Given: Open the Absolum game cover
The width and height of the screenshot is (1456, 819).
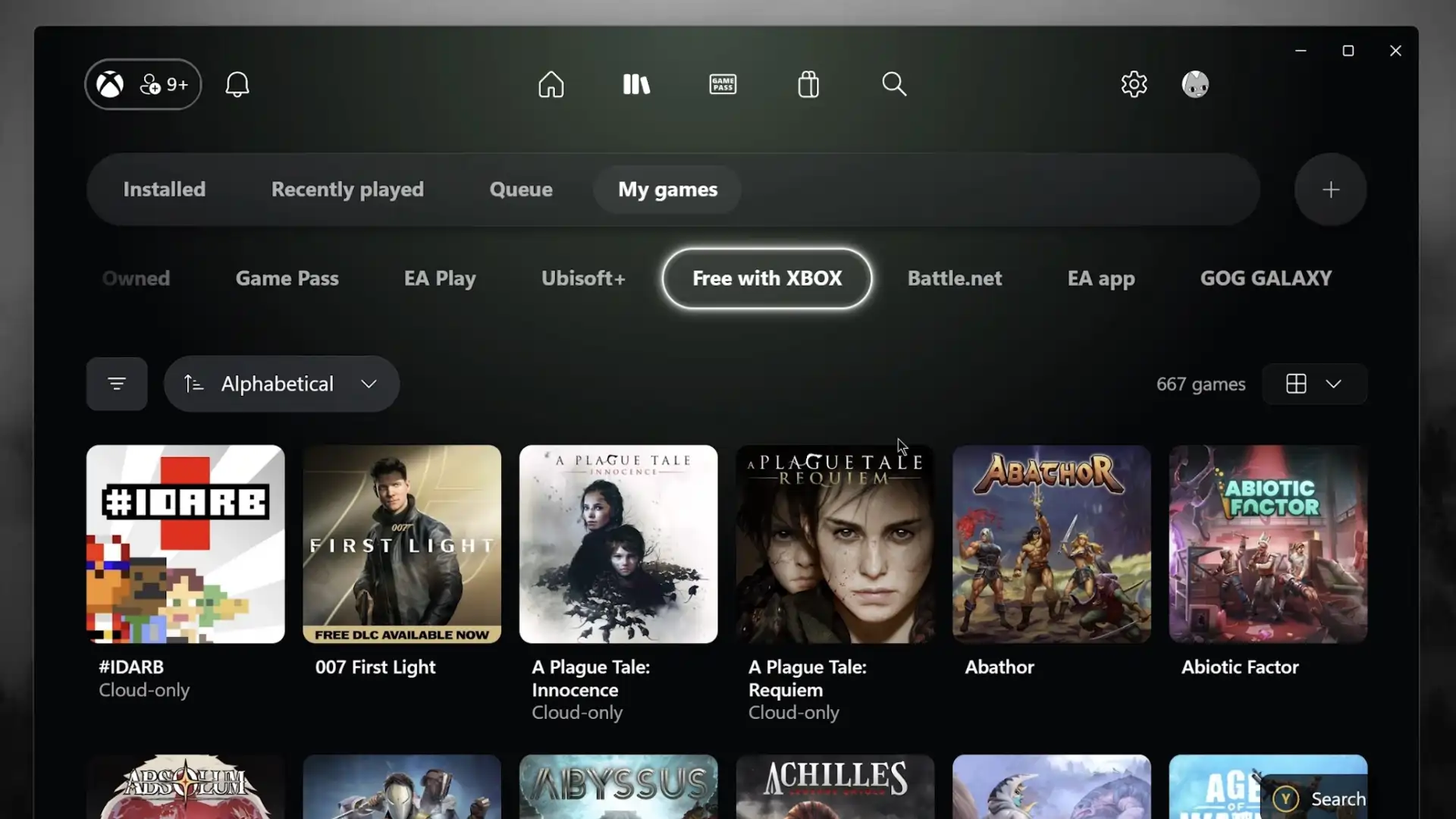Looking at the screenshot, I should (x=186, y=786).
